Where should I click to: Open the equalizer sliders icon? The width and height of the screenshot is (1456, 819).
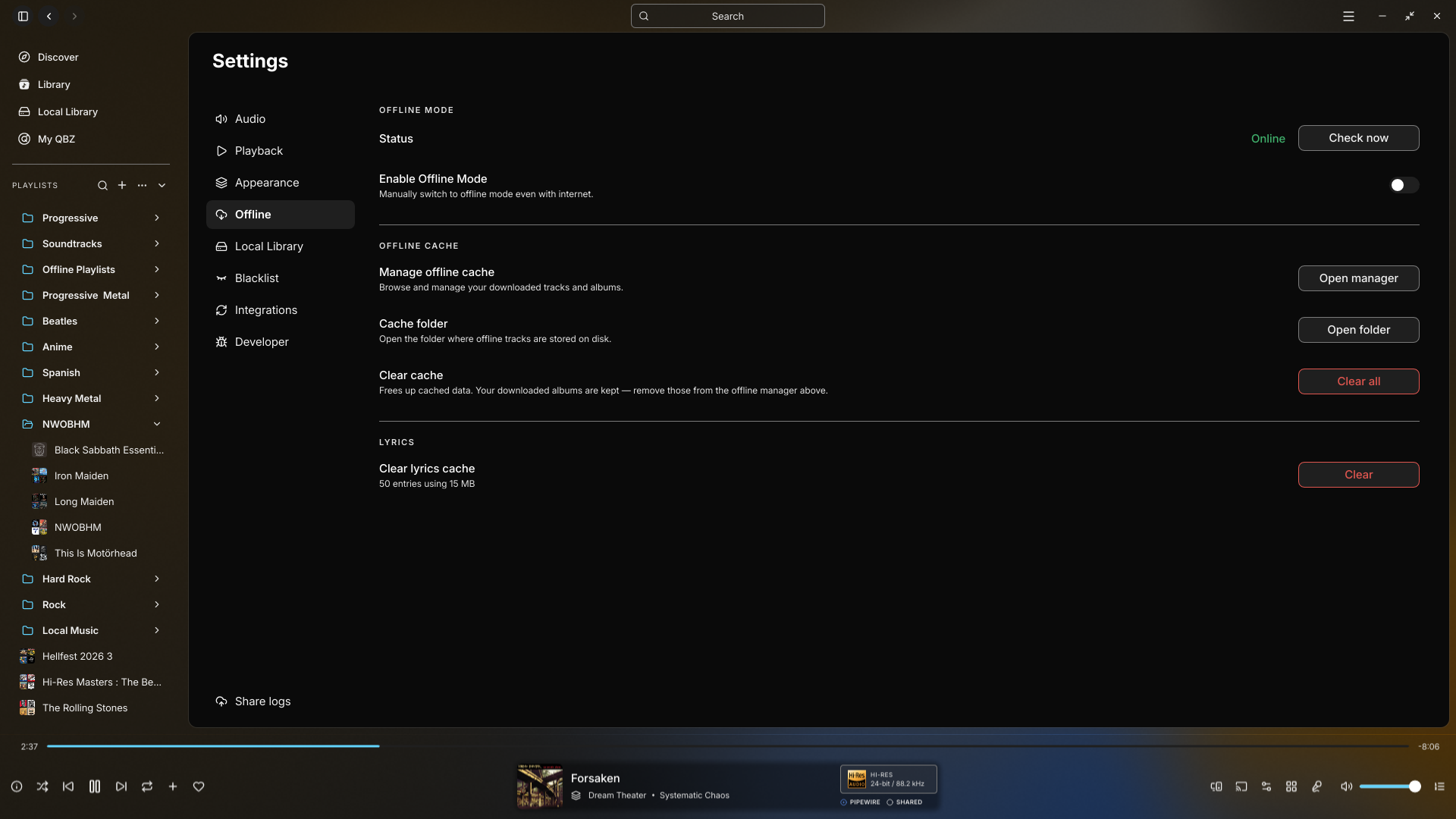[x=1266, y=786]
